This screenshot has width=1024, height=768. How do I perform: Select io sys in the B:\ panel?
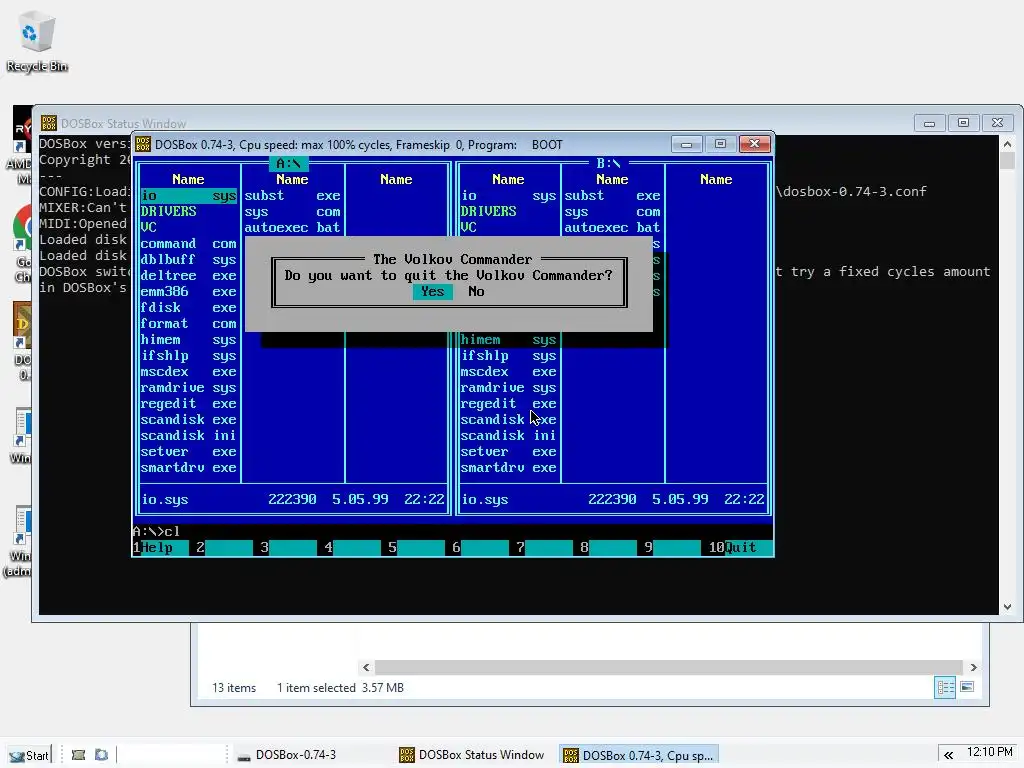[509, 195]
